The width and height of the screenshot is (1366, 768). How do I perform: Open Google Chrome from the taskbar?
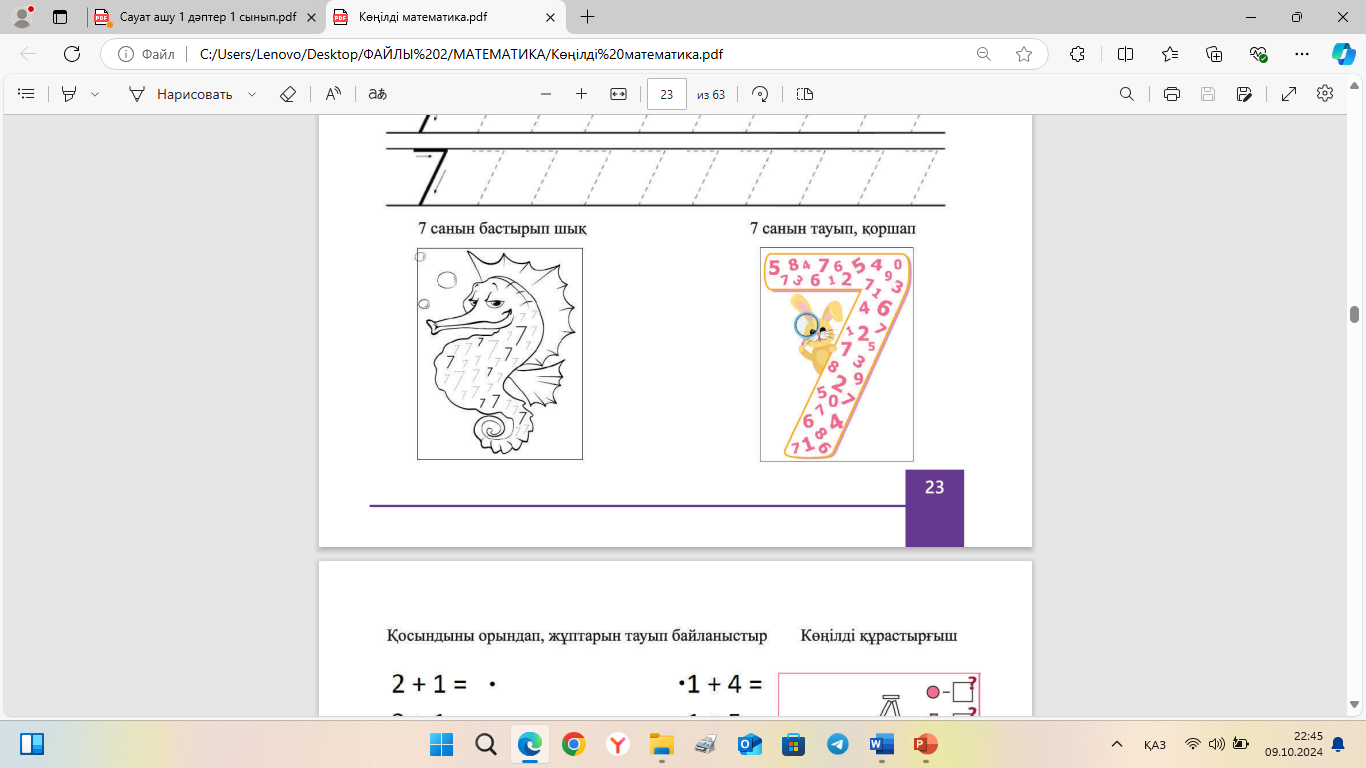(x=573, y=744)
